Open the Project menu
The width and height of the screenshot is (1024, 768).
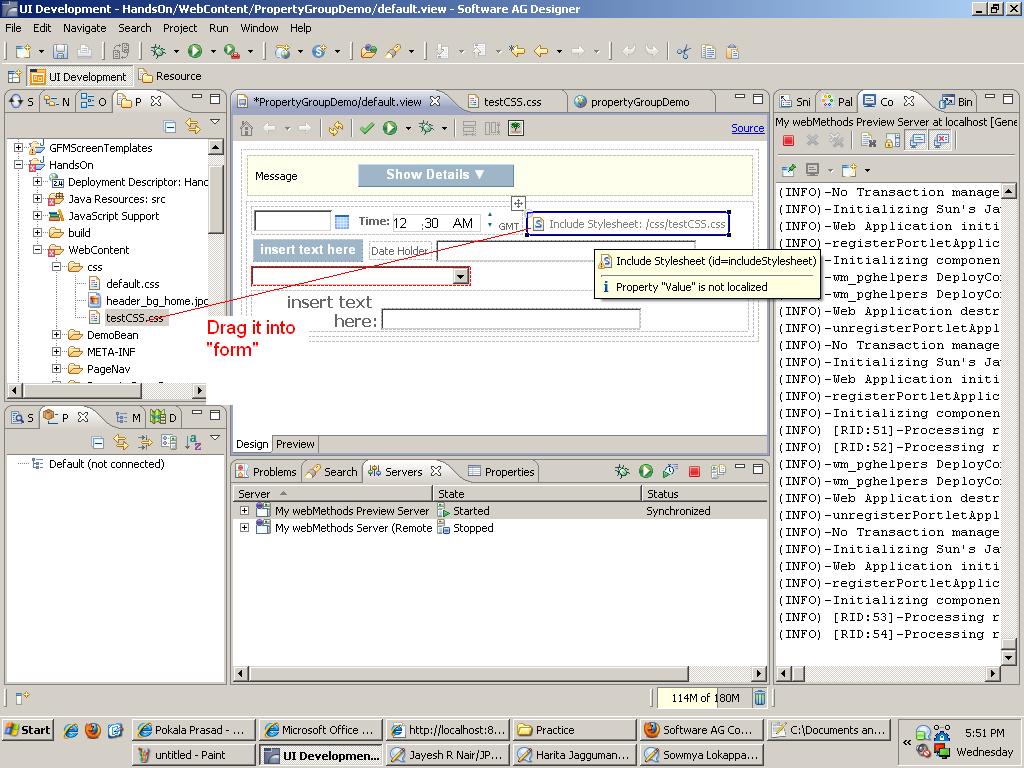[x=180, y=28]
